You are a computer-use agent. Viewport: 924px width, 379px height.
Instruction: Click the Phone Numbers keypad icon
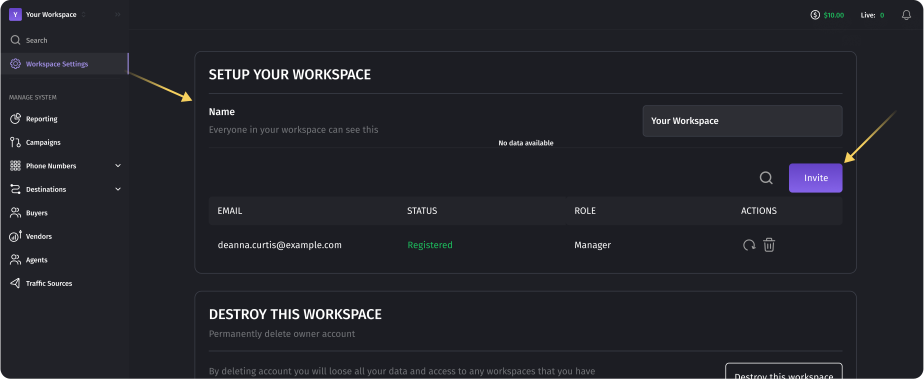tap(15, 166)
